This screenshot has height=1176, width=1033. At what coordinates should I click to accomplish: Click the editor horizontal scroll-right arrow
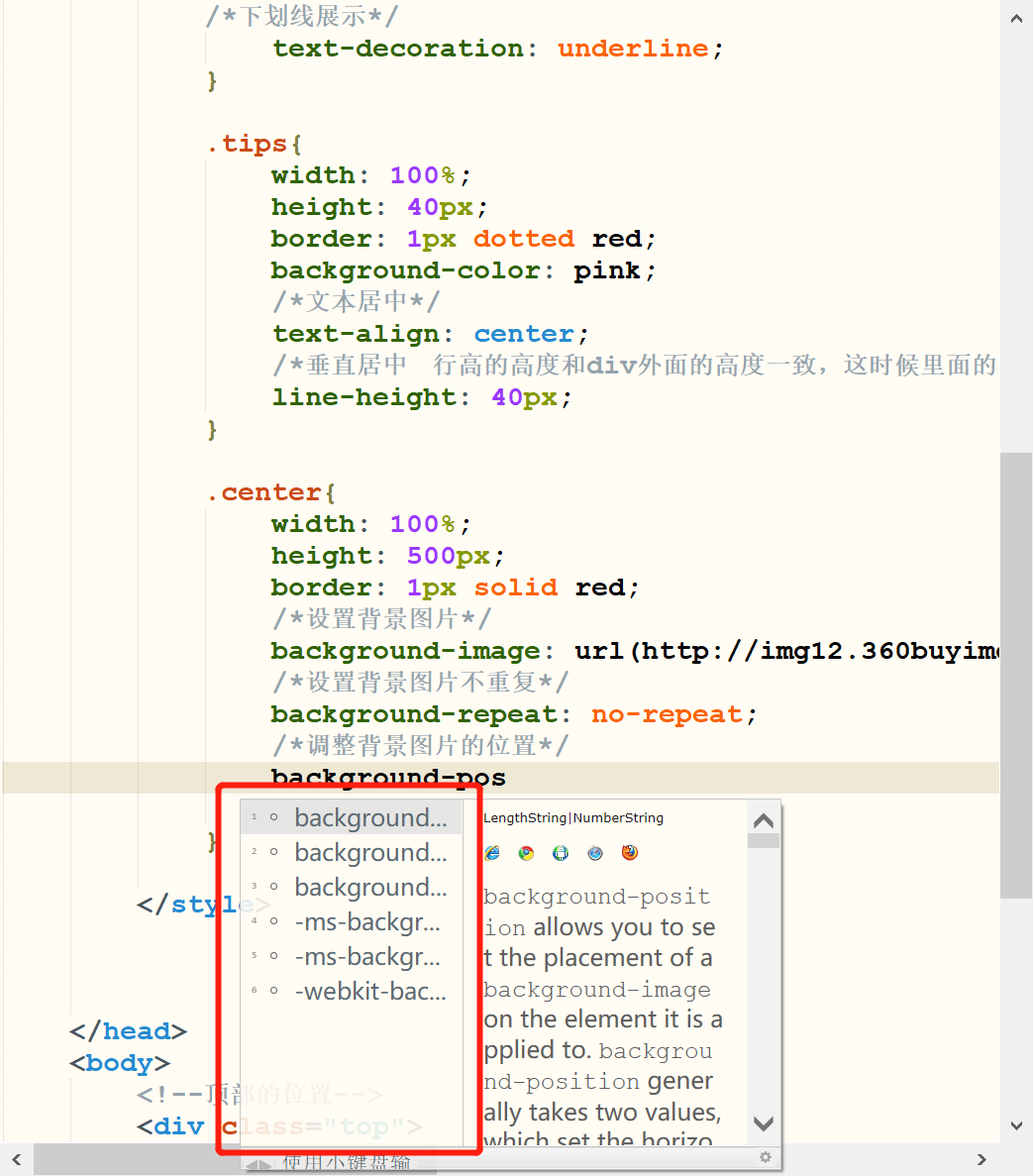[x=982, y=1159]
